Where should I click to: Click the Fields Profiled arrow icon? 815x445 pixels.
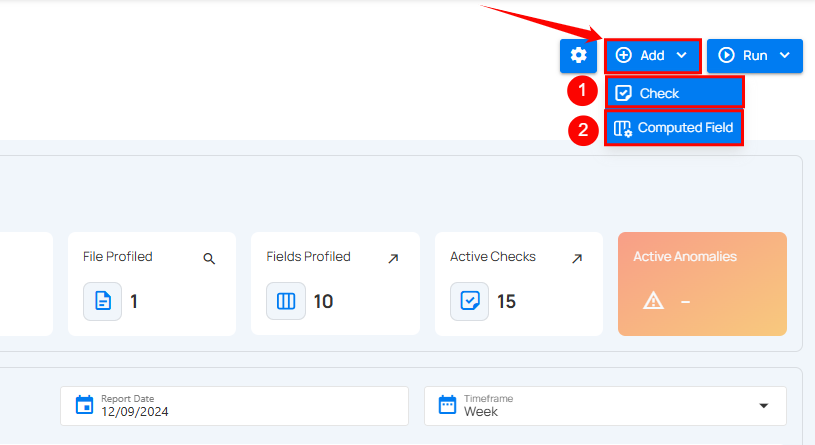[x=393, y=258]
